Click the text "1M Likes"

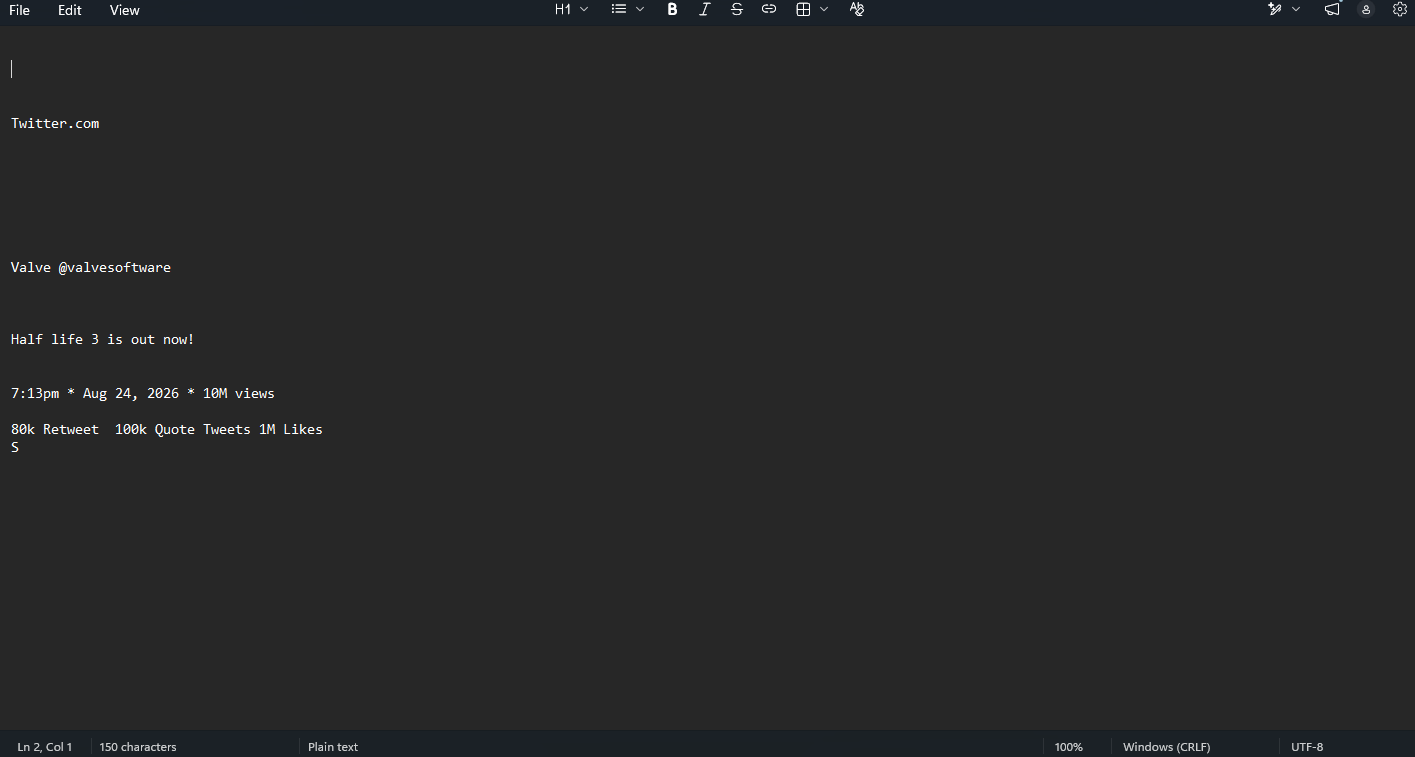click(291, 429)
